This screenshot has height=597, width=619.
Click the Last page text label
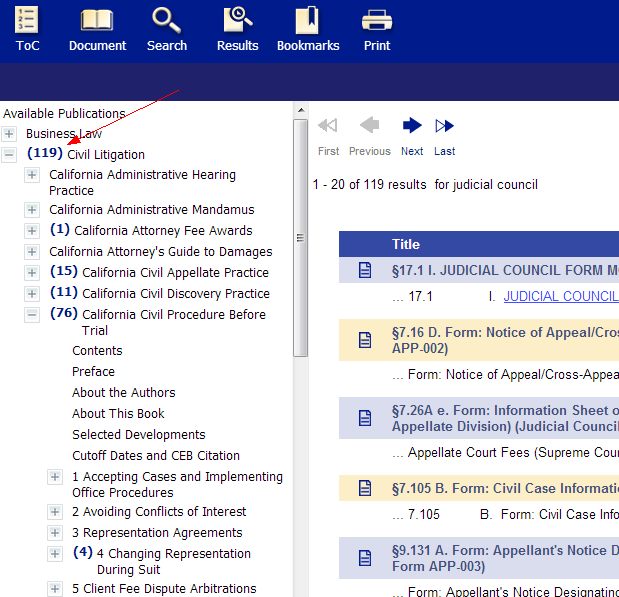click(x=444, y=151)
